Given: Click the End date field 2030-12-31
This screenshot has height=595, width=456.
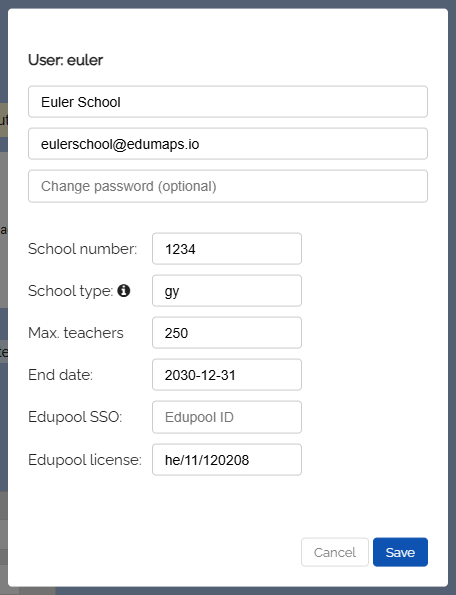Looking at the screenshot, I should 227,375.
